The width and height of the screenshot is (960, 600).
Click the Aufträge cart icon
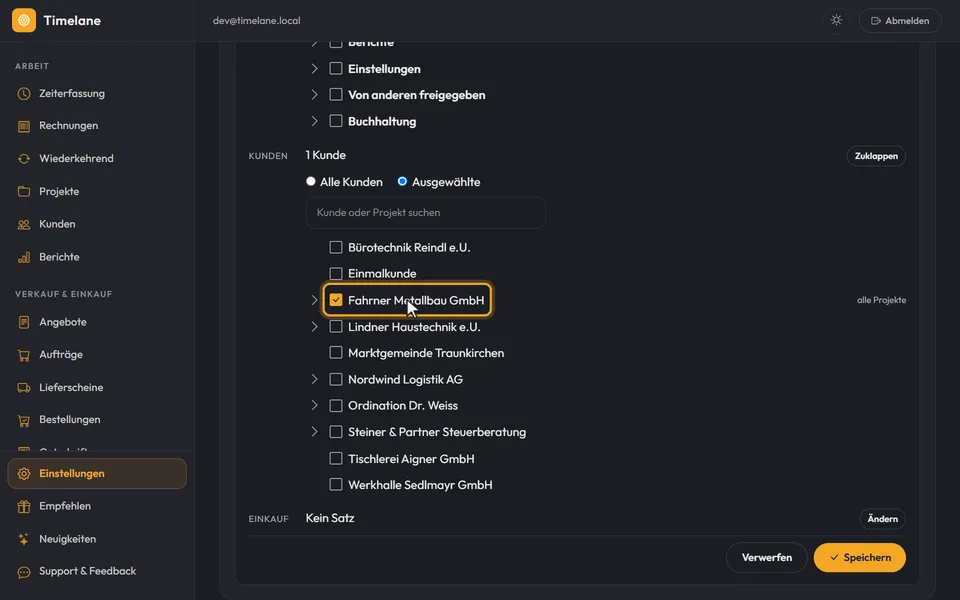coord(24,354)
